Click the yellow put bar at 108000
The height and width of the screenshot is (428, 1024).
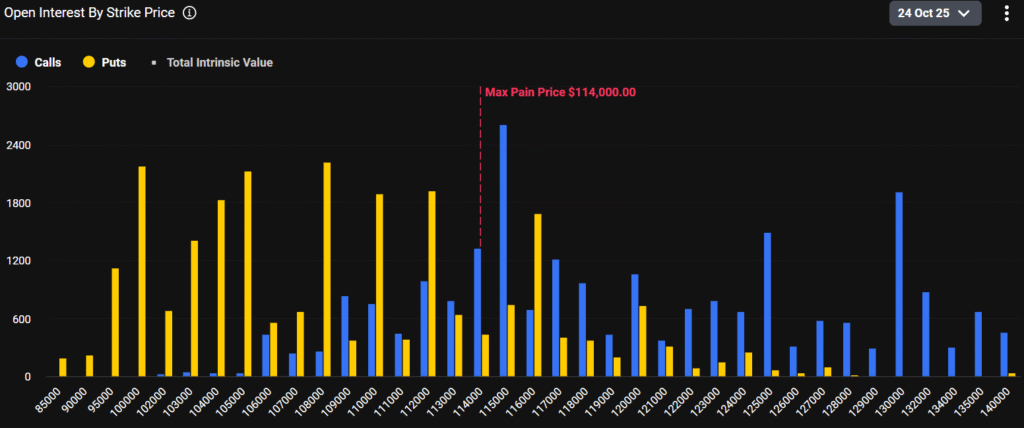(327, 269)
